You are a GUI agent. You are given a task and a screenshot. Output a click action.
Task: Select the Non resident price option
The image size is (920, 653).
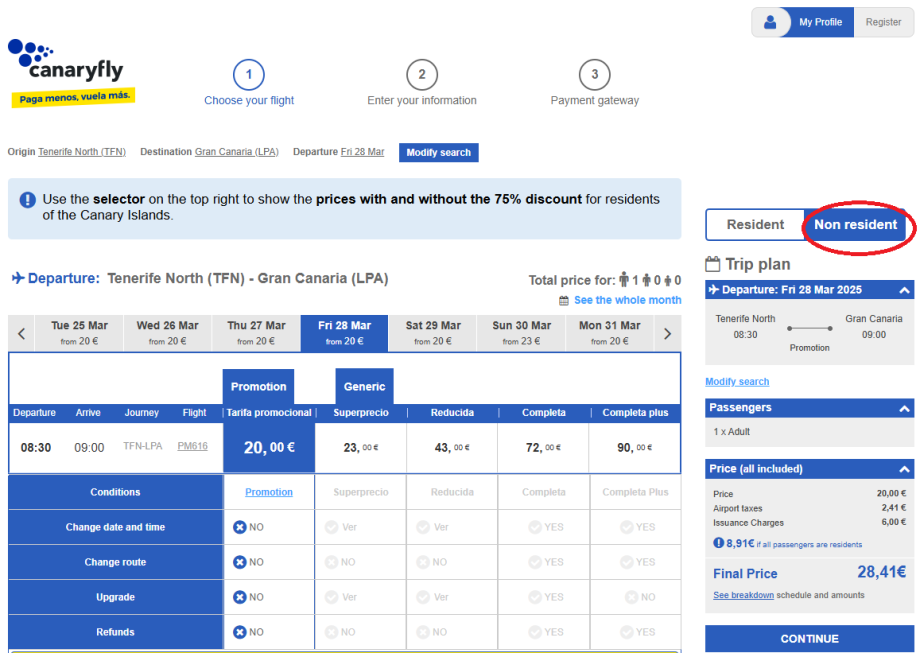[855, 225]
